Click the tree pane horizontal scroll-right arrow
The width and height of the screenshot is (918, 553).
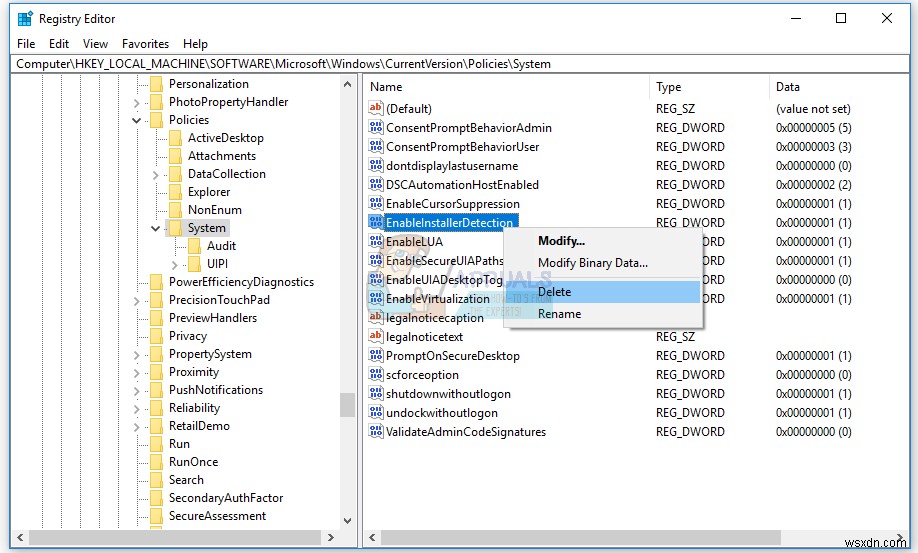coord(331,537)
